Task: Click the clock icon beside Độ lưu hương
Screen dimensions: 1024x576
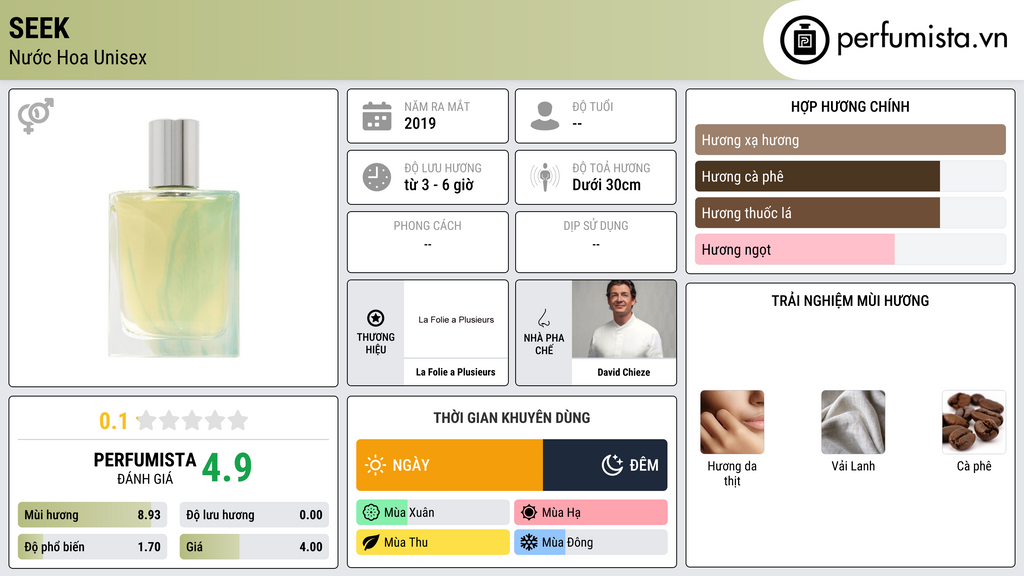Action: (x=377, y=177)
